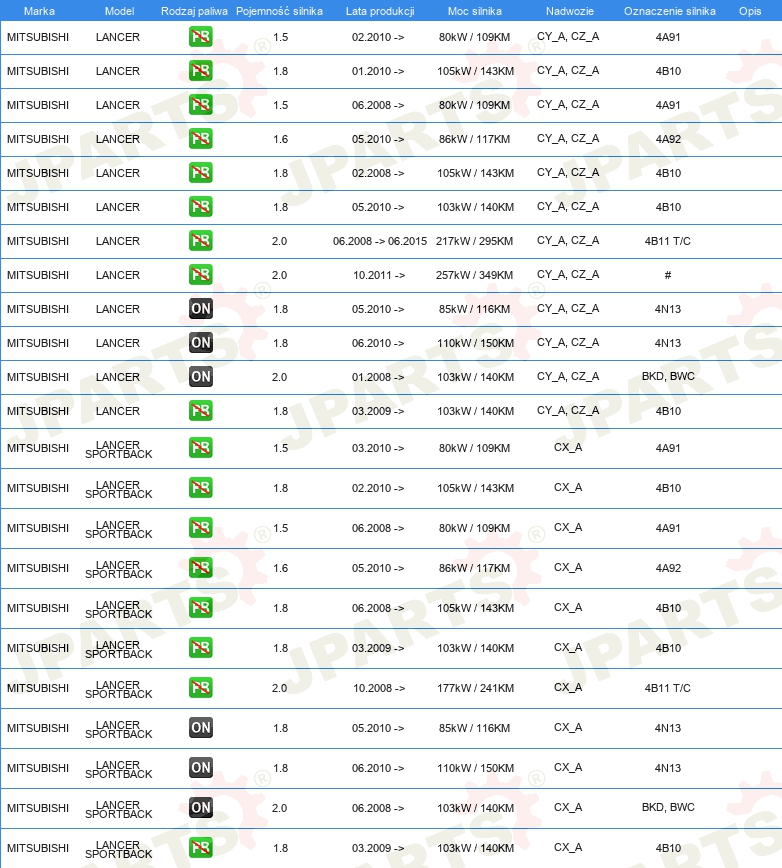Viewport: 782px width, 868px height.
Task: Click 'CX_A' in the 177kW / 241KM row
Action: point(568,687)
